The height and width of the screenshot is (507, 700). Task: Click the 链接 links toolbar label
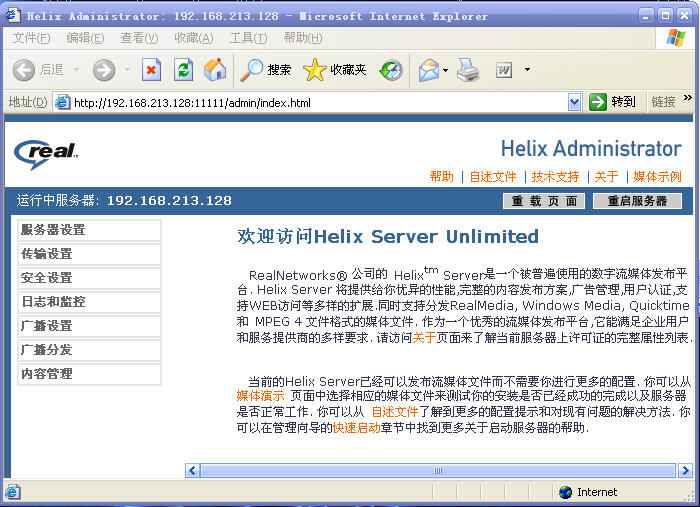click(x=663, y=102)
